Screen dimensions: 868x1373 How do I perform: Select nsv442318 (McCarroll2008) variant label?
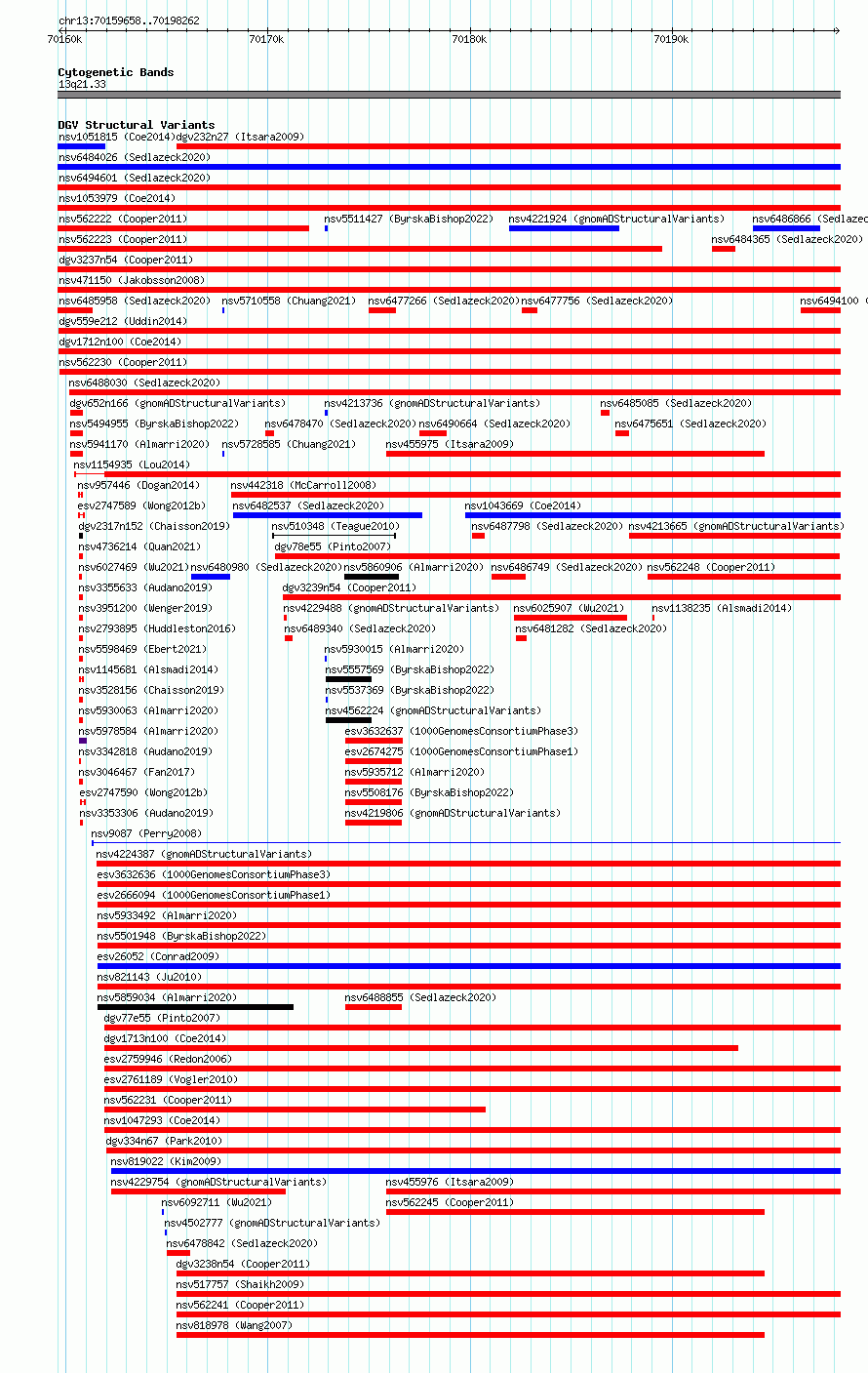(x=303, y=485)
